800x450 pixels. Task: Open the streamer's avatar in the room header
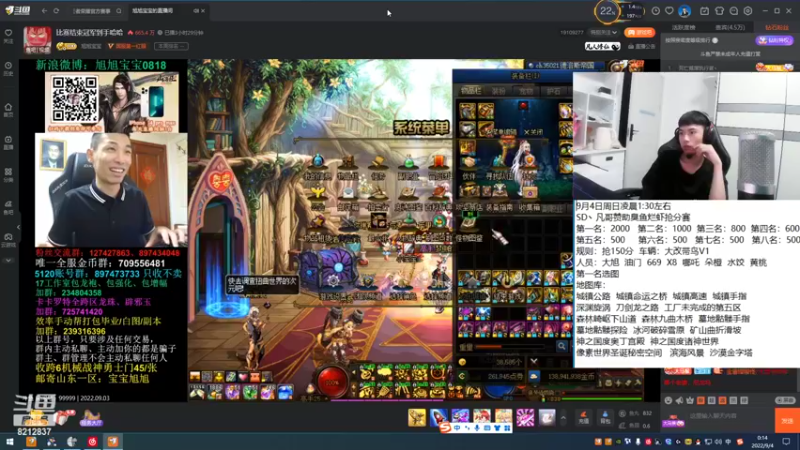pos(37,40)
